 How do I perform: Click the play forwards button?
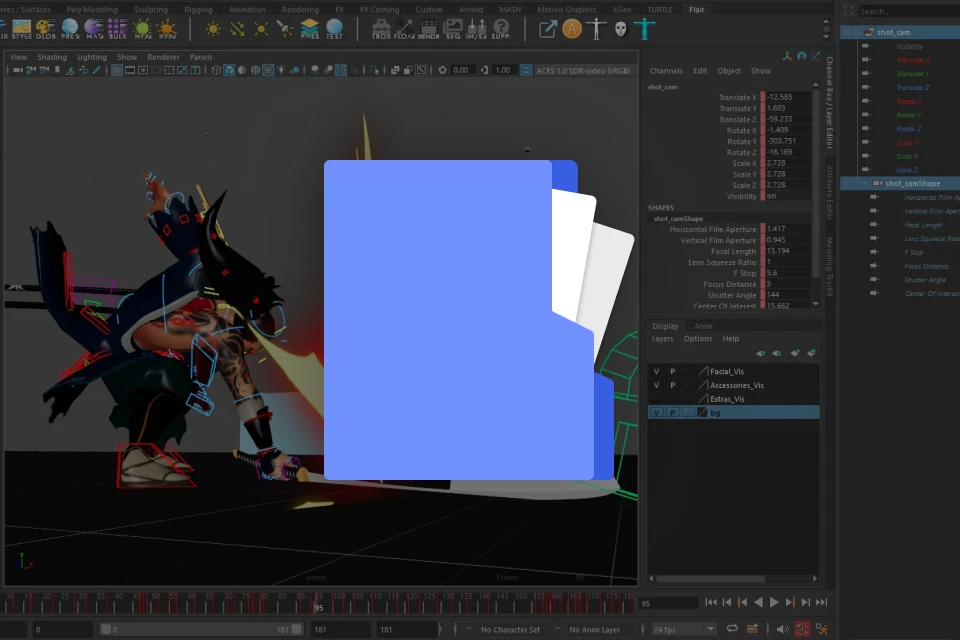tap(774, 602)
